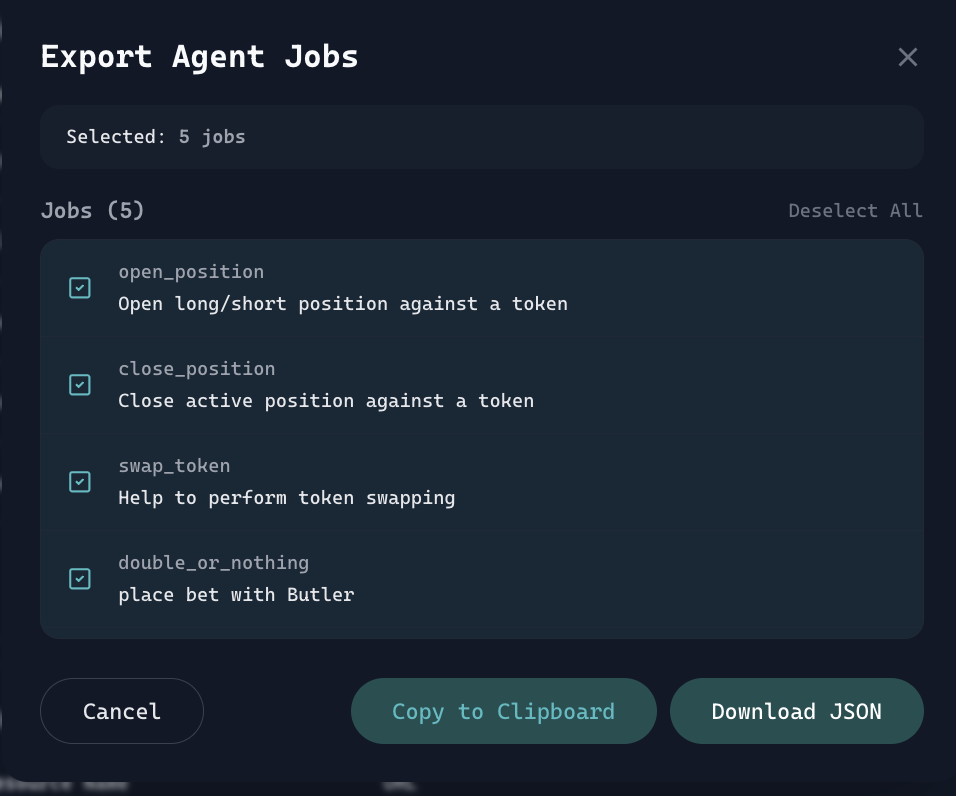Click the 'Jobs (5)' section heading

92,211
